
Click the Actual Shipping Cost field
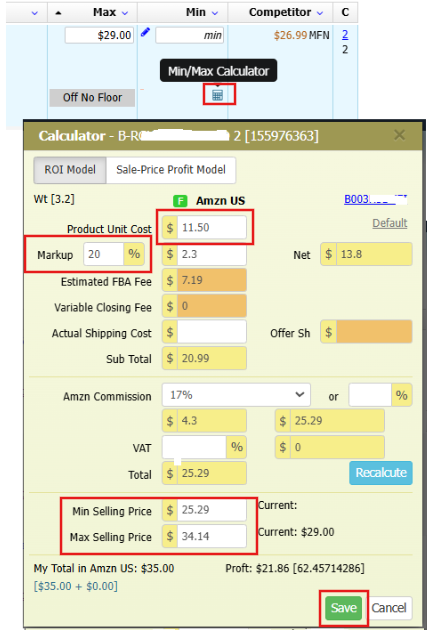(x=212, y=332)
